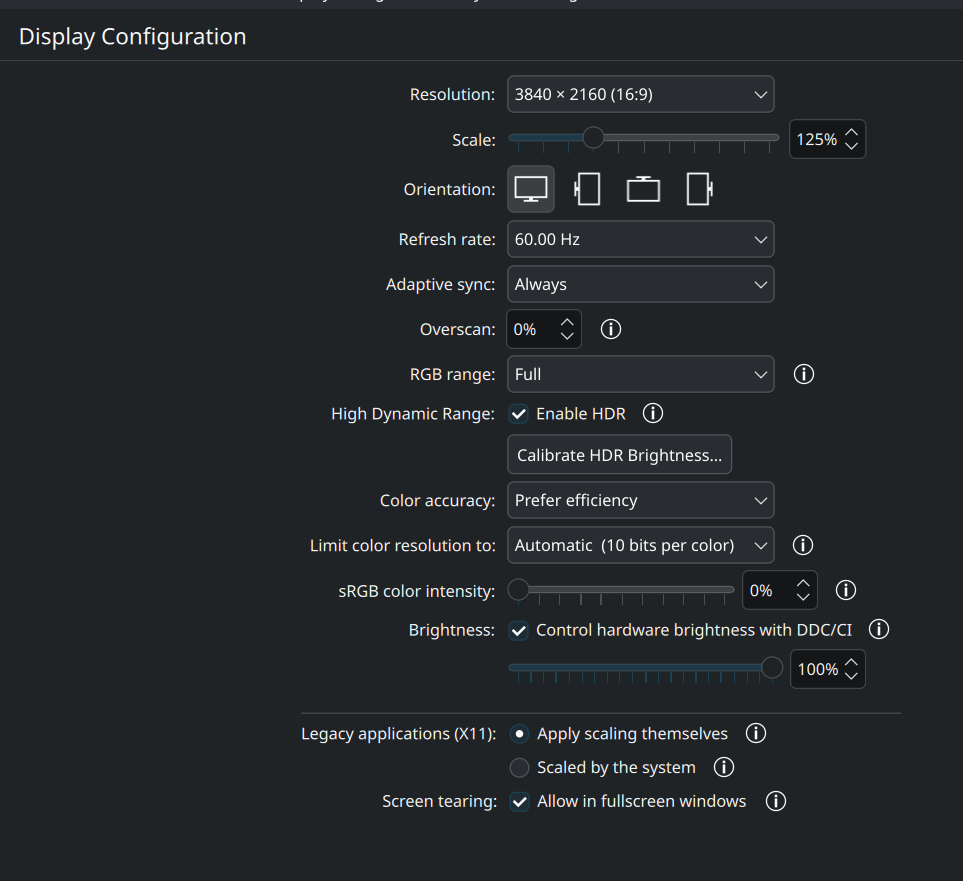
Task: Open the Adaptive sync dropdown
Action: pyautogui.click(x=641, y=284)
